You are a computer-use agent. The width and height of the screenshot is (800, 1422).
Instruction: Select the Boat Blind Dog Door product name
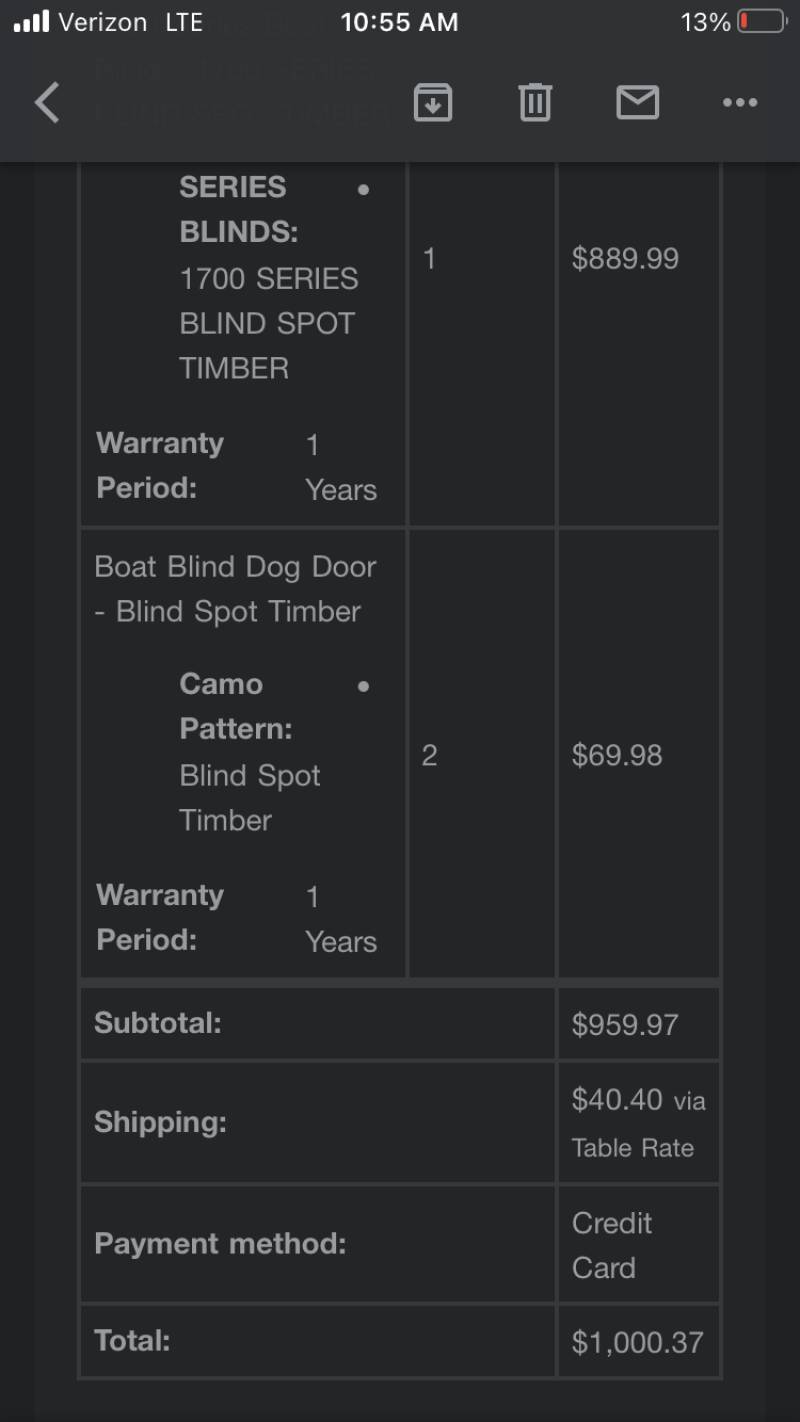click(236, 589)
